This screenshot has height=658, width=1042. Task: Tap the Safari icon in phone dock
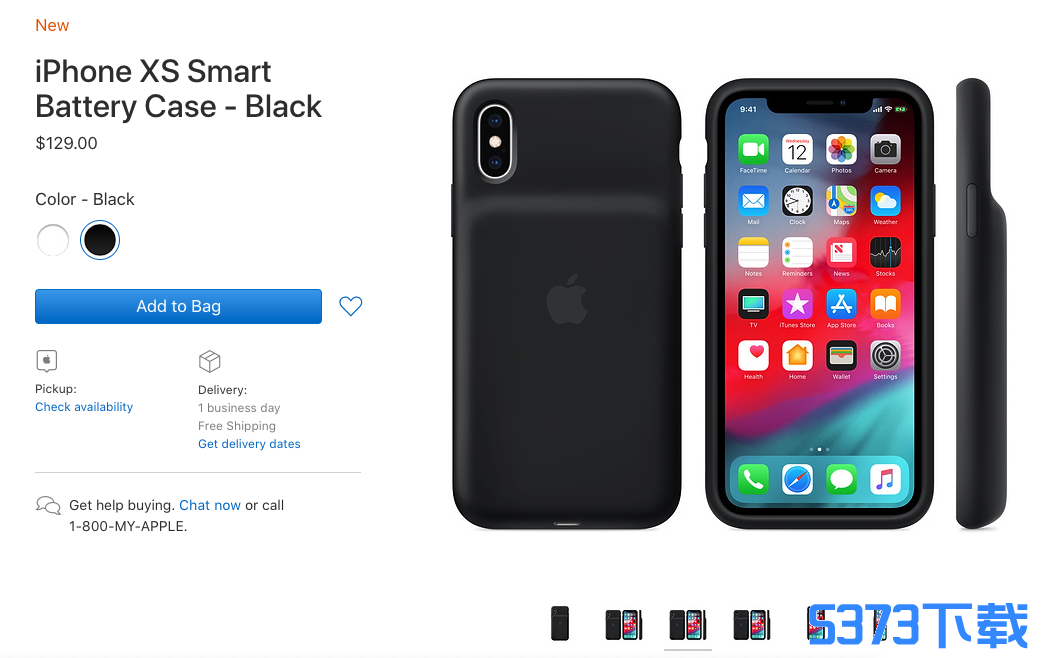click(797, 479)
